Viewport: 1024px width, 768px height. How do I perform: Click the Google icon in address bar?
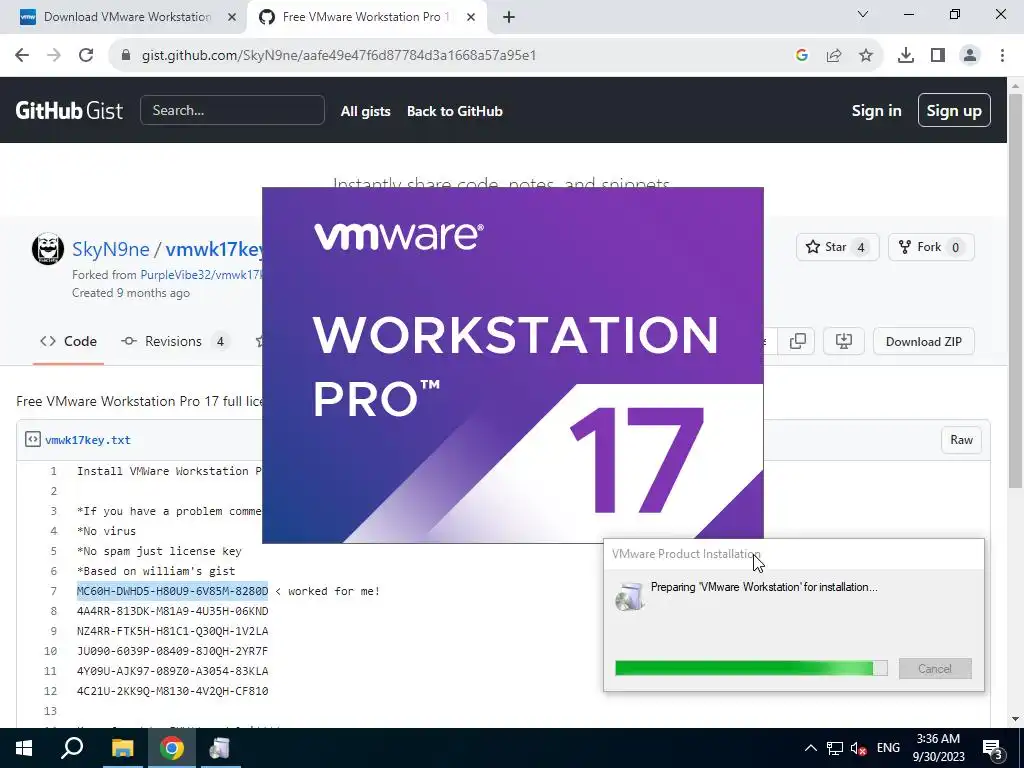coord(801,56)
